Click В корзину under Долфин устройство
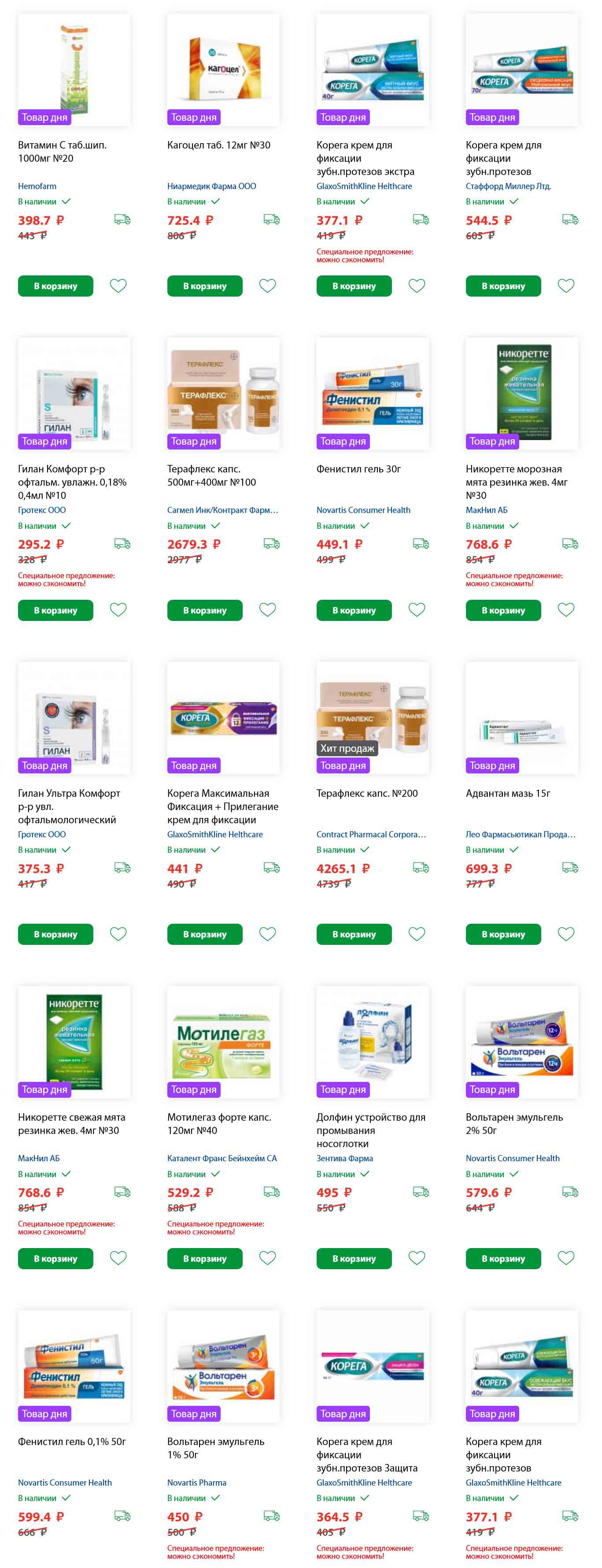The height and width of the screenshot is (1568, 602). point(354,1258)
